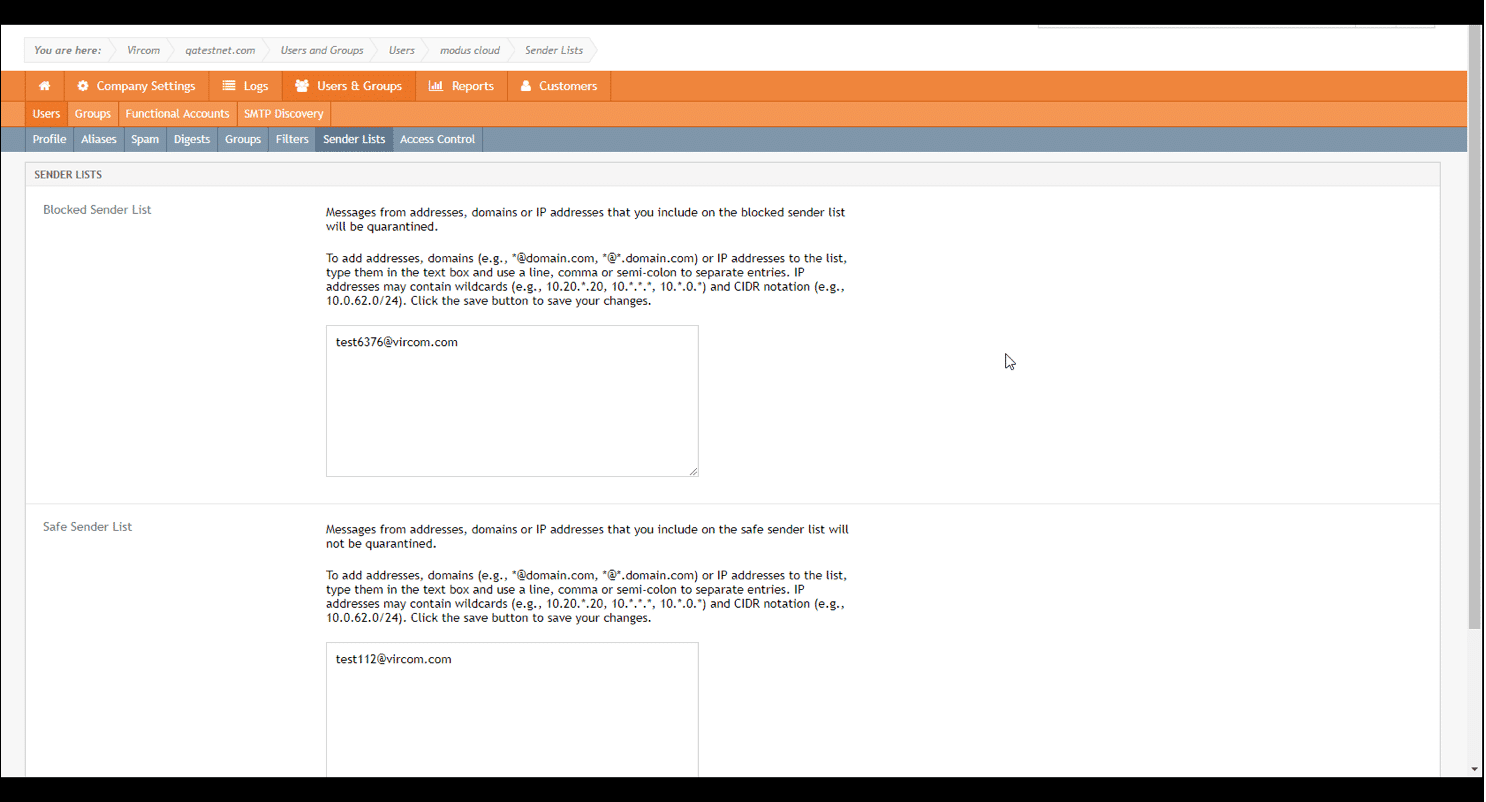Click the Users breadcrumb link
Viewport: 1486px width, 802px height.
click(402, 50)
